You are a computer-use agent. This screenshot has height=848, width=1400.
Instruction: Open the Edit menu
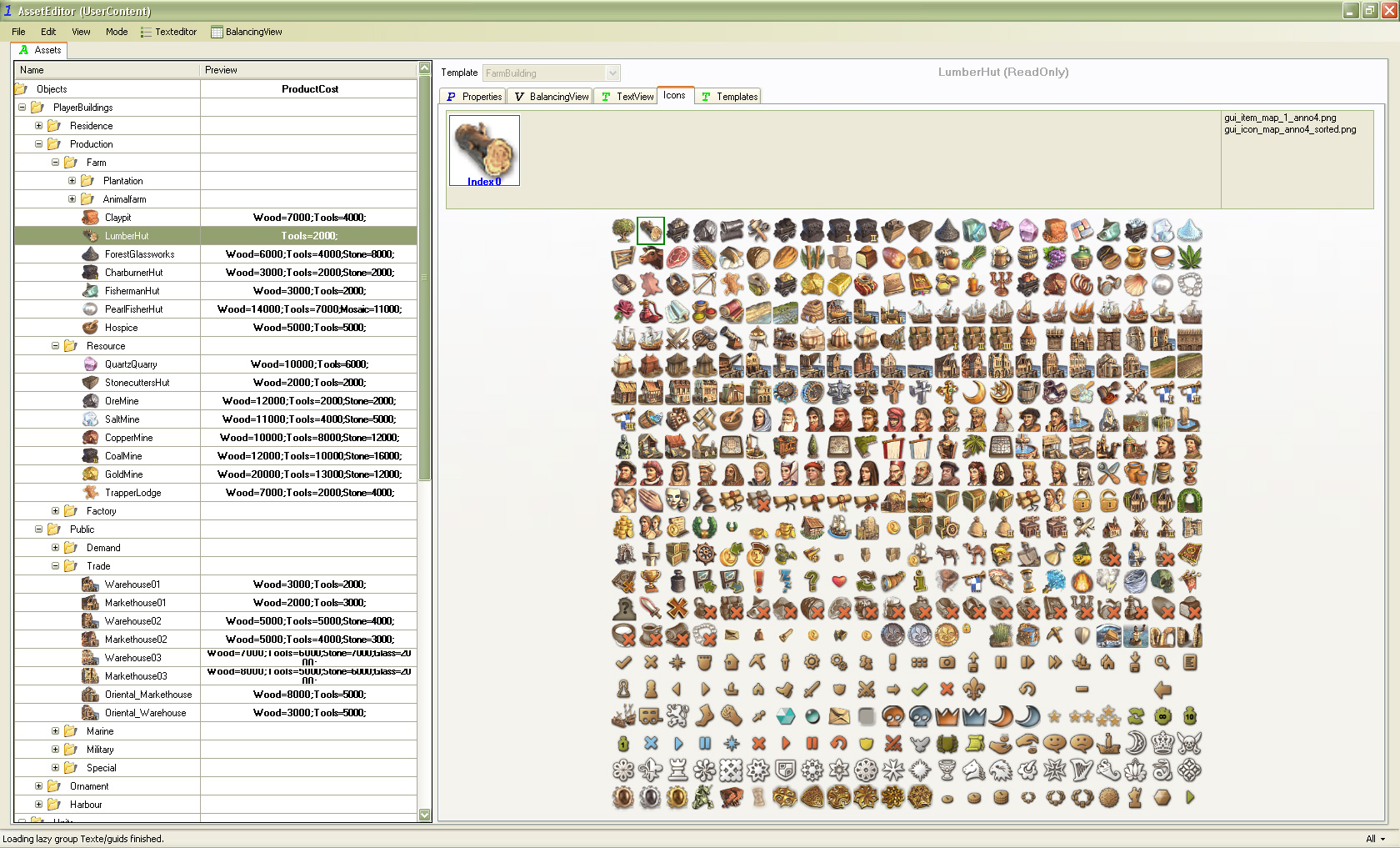[x=48, y=32]
